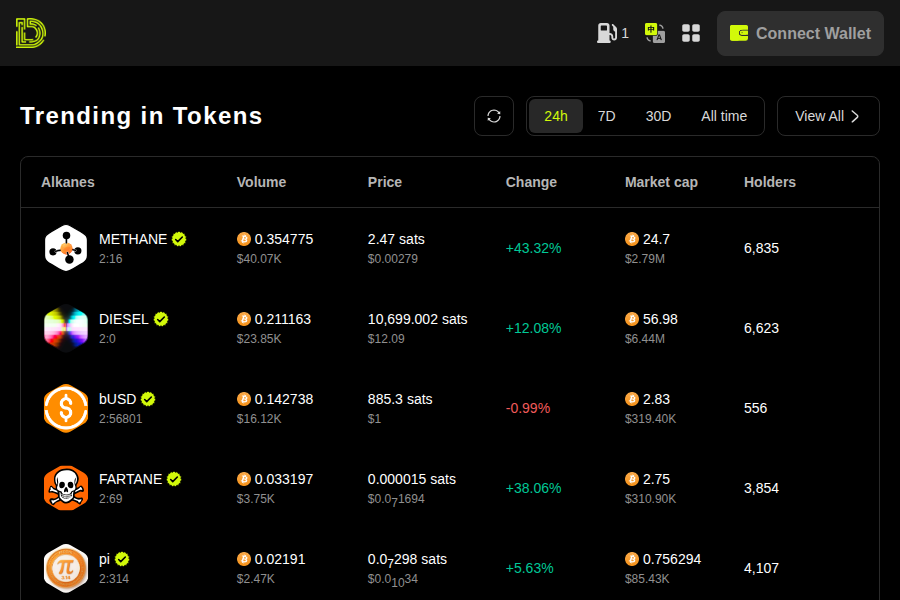Click the Holders column header
The image size is (900, 600).
[769, 182]
